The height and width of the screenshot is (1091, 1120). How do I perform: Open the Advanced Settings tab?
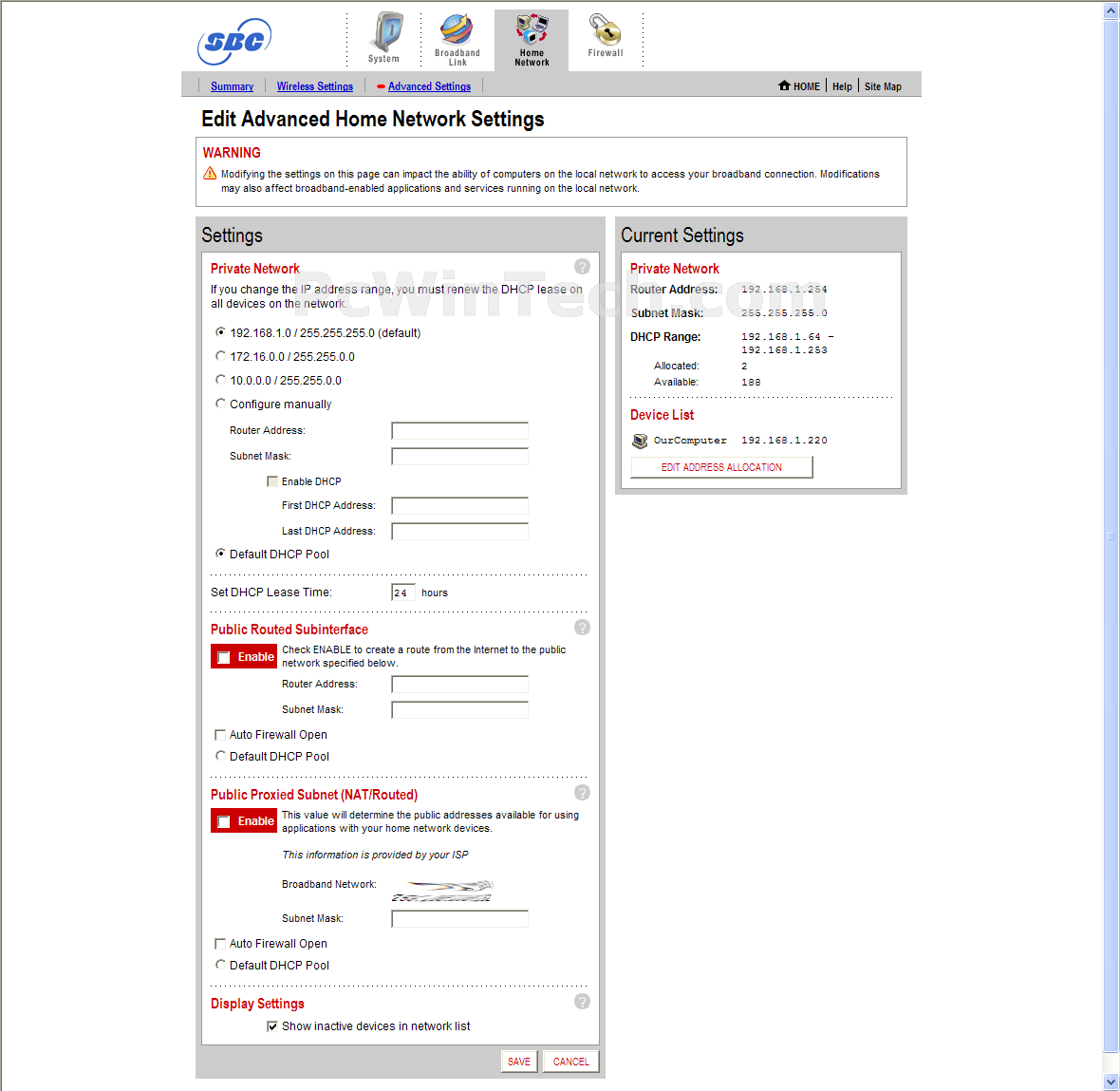click(429, 86)
